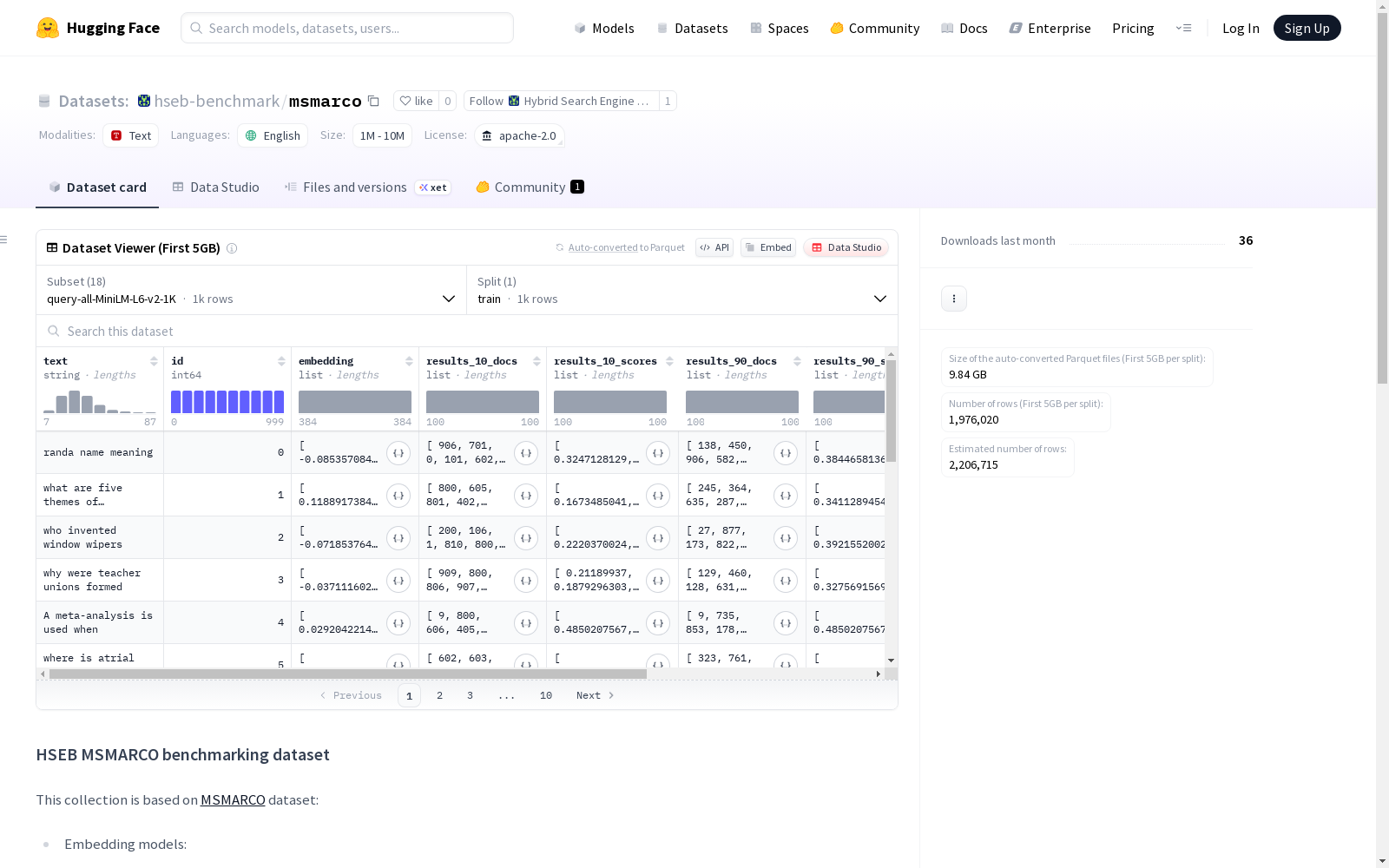Follow the MSMARCO hyperlink

pos(233,799)
